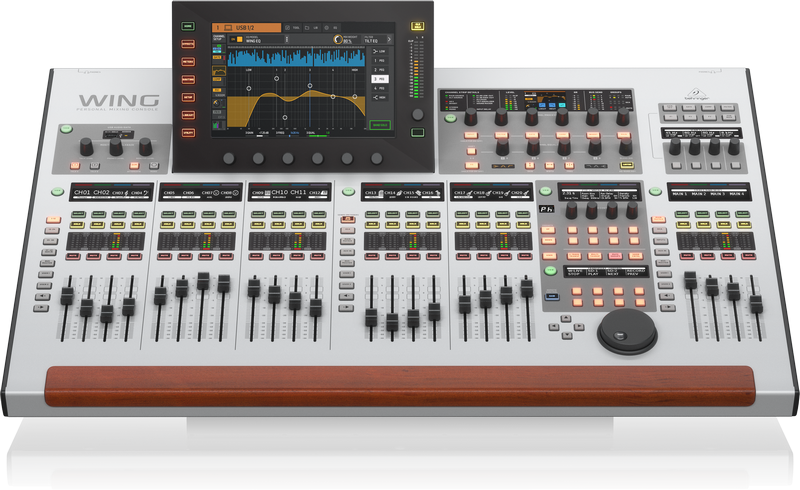This screenshot has width=800, height=490.
Task: Push the green View button beside CH01 strip
Action: [x=57, y=192]
